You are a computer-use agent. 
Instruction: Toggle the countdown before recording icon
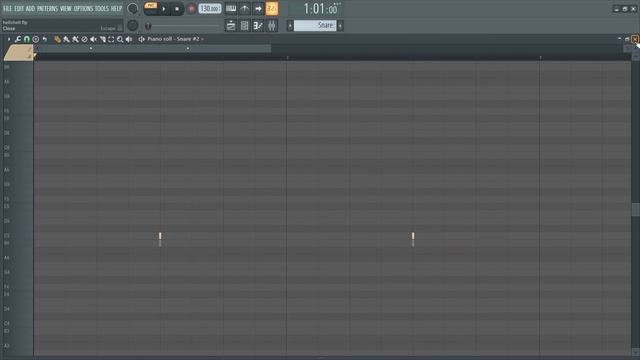pos(244,9)
